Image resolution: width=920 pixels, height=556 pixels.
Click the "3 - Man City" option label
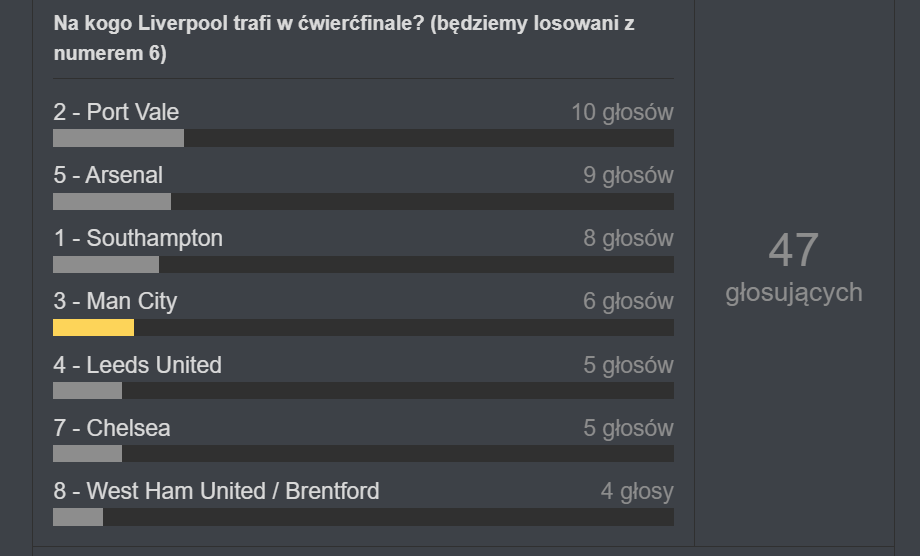pos(115,301)
